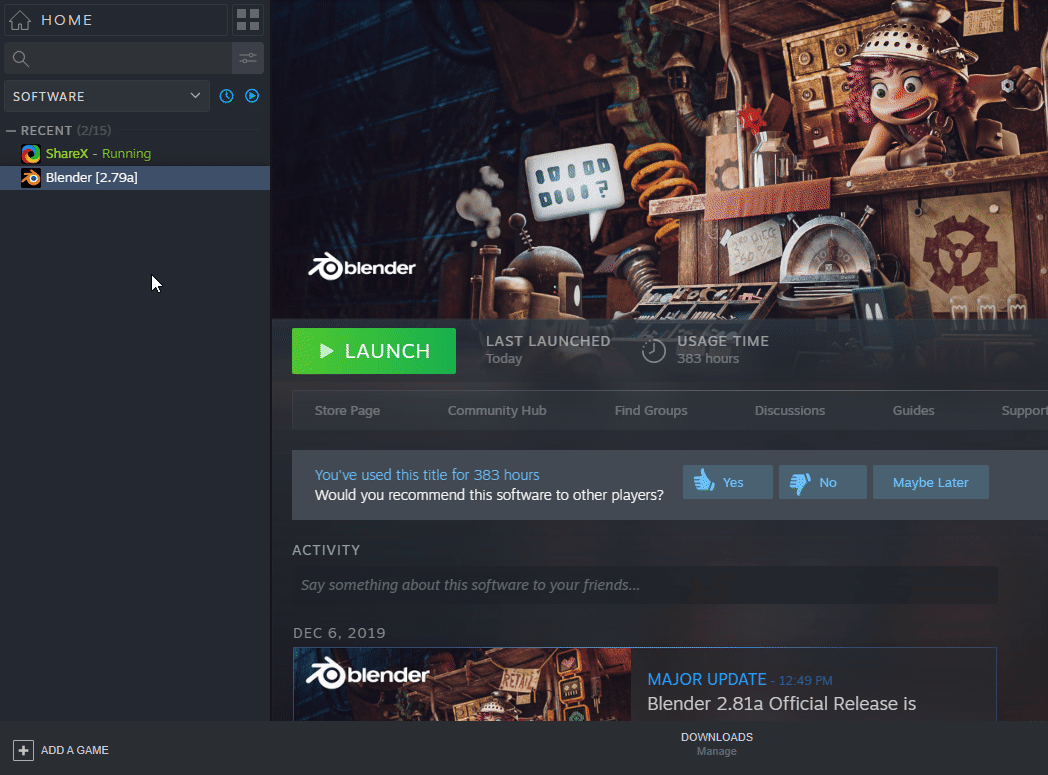Image resolution: width=1048 pixels, height=775 pixels.
Task: Click Maybe Later button
Action: (930, 482)
